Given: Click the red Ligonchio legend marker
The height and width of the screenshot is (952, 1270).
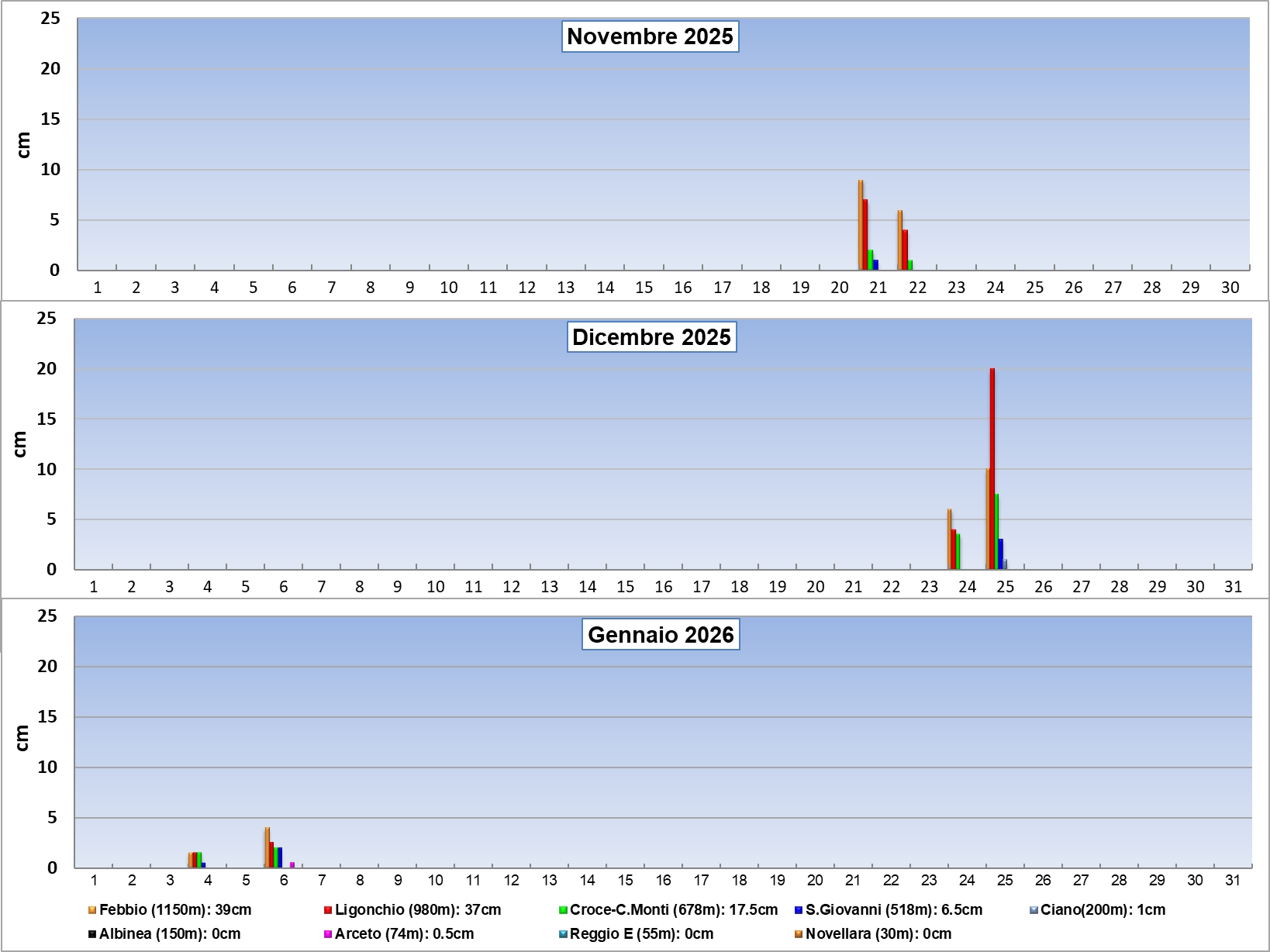Looking at the screenshot, I should pyautogui.click(x=328, y=910).
